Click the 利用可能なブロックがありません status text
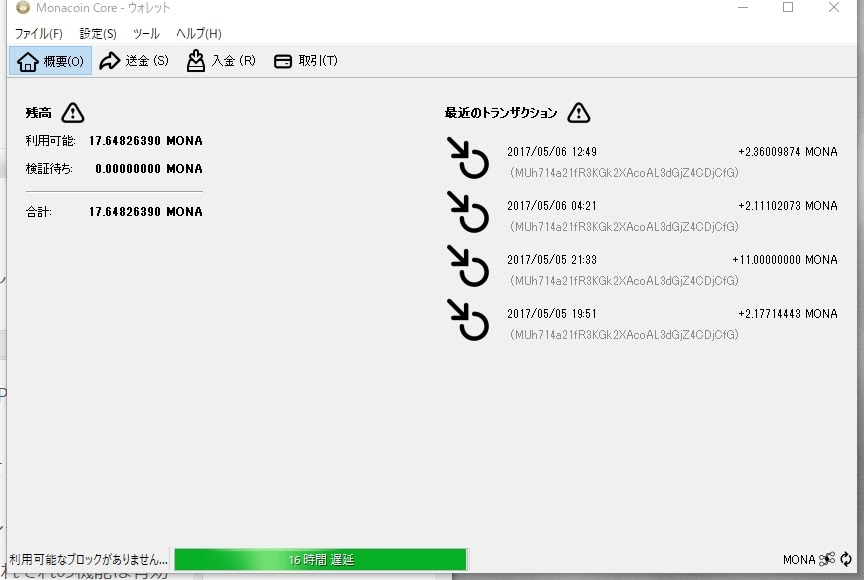Screen dimensions: 864x580 tap(88, 560)
